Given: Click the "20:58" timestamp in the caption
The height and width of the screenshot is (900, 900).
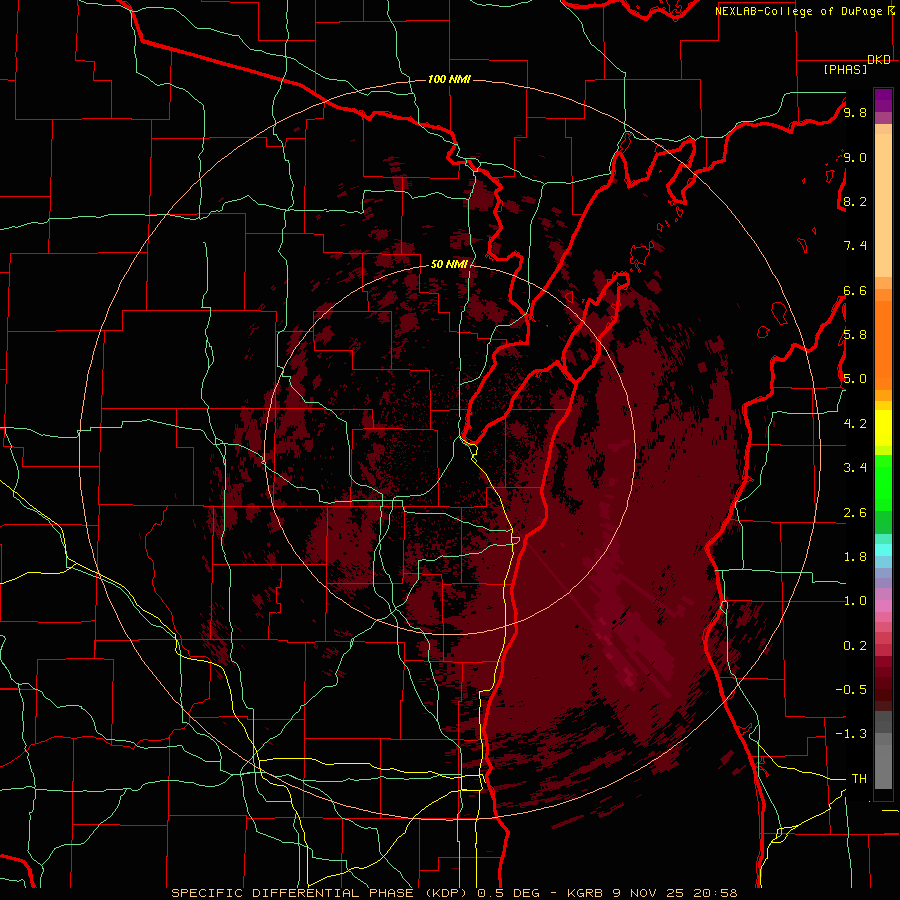Looking at the screenshot, I should pos(715,893).
